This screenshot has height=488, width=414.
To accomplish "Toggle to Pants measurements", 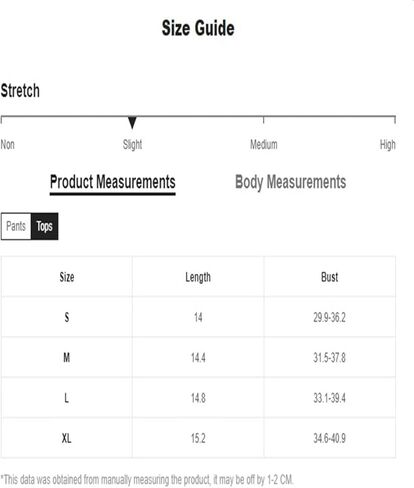I will (16, 226).
